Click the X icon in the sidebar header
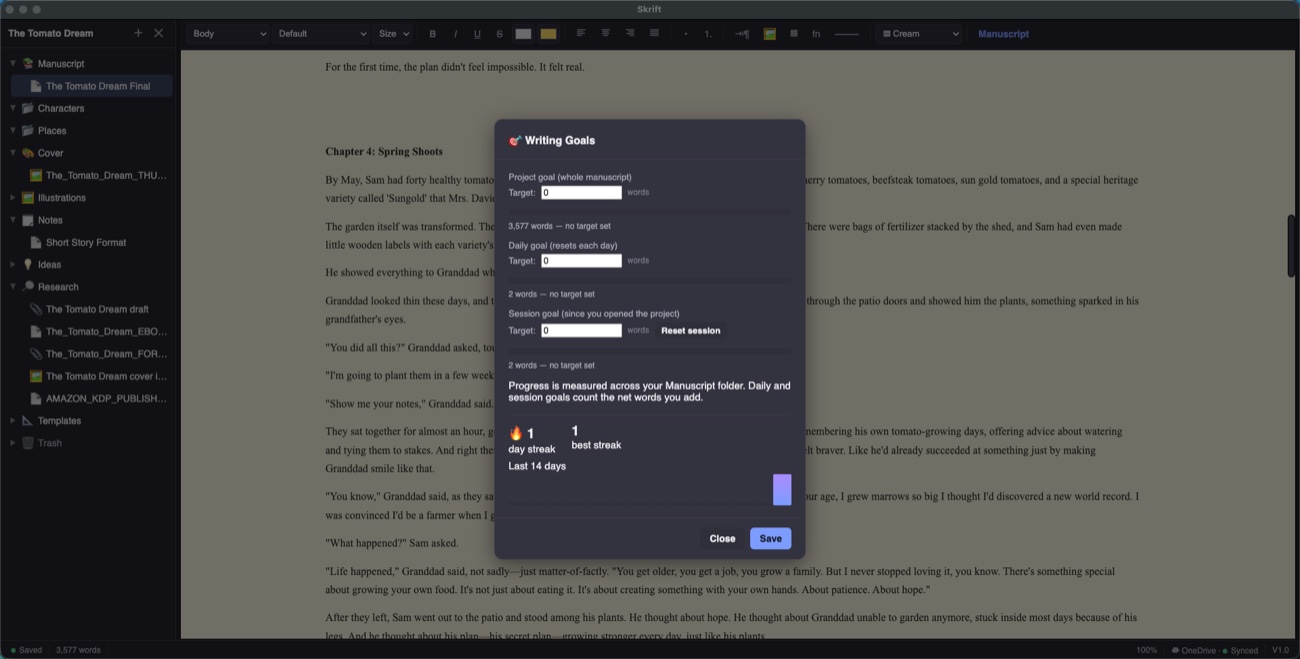Screen dimensions: 1300x659 pos(158,33)
